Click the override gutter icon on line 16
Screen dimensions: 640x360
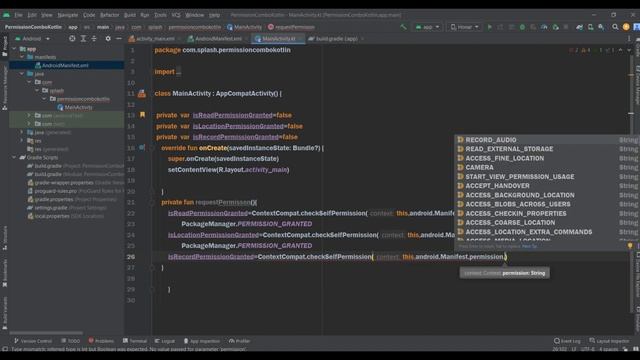coord(142,147)
